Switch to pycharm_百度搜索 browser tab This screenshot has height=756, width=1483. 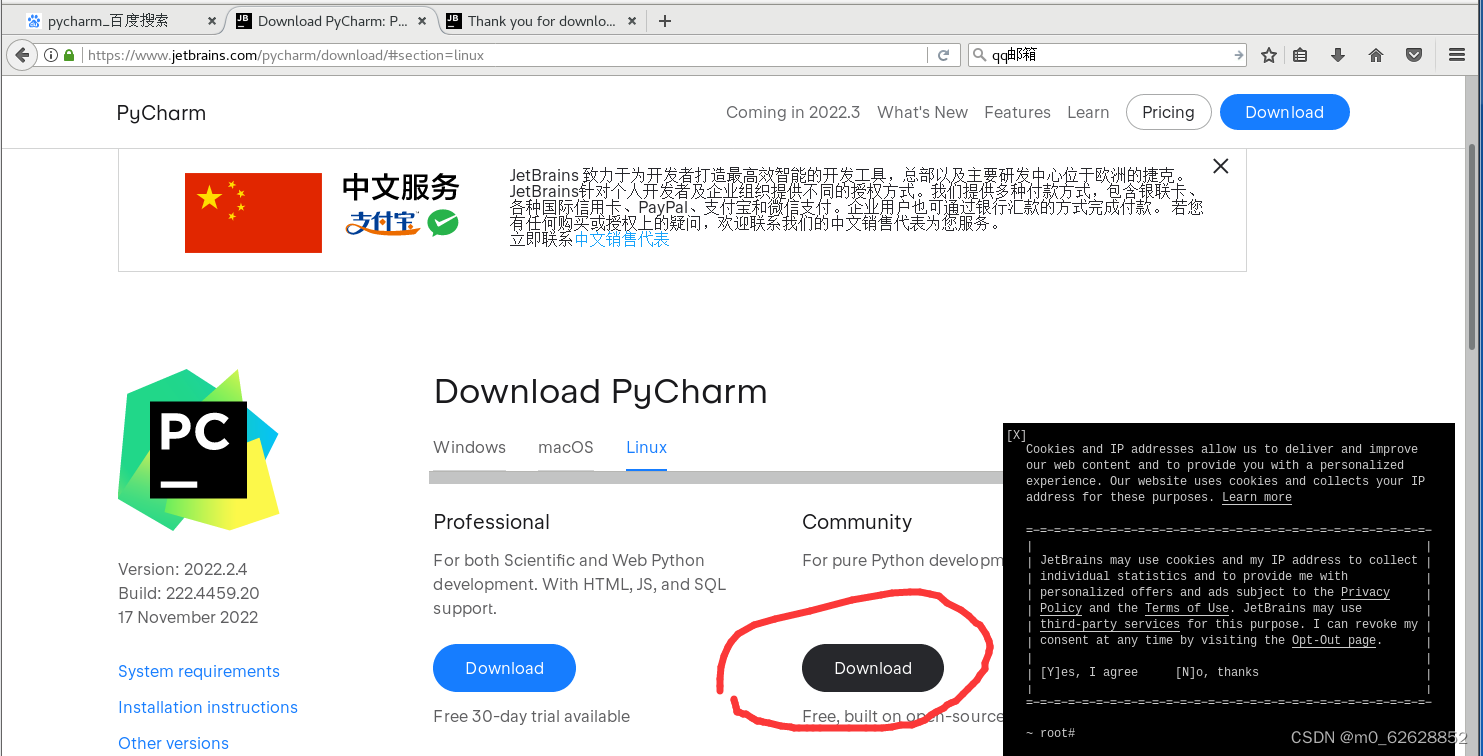tap(121, 21)
